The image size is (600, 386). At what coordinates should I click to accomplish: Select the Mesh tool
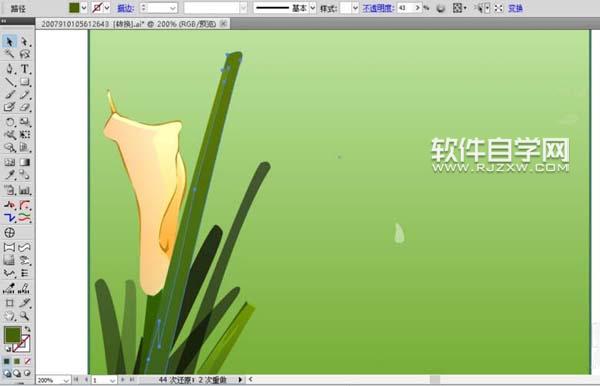click(x=10, y=162)
